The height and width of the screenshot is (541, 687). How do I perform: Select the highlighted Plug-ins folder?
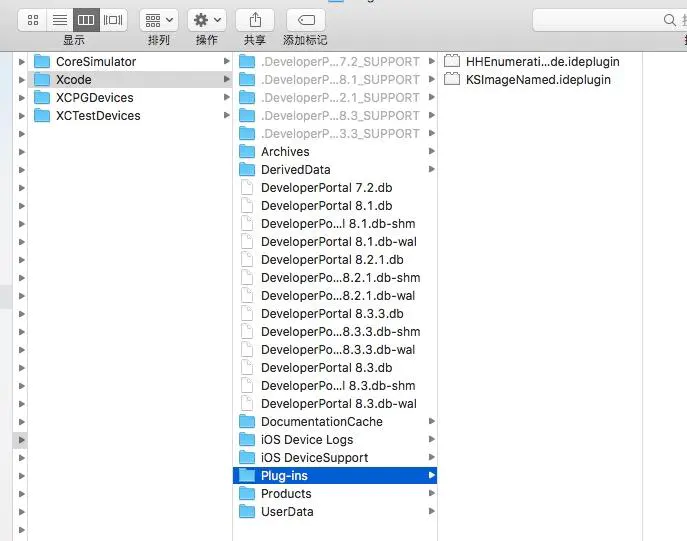335,475
